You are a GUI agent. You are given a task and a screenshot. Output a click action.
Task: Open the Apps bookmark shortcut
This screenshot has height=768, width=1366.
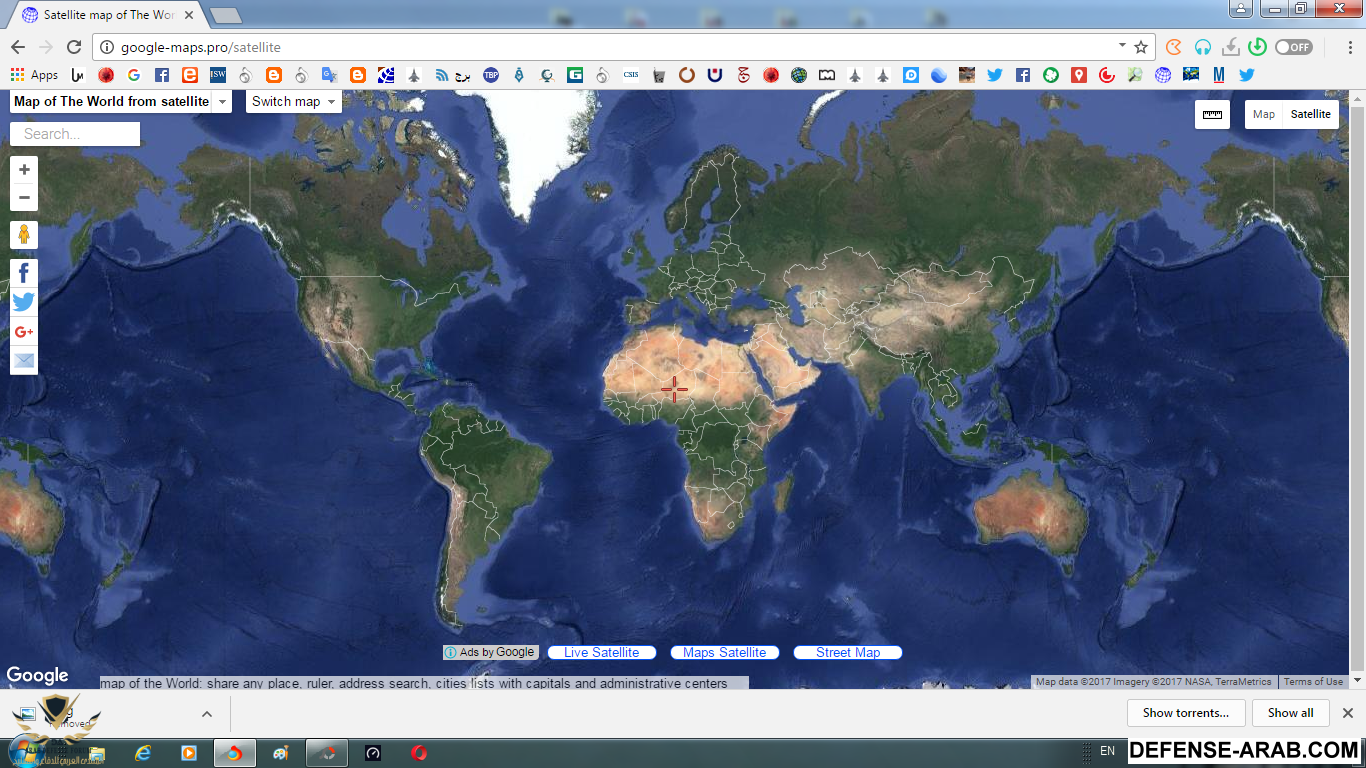[35, 75]
